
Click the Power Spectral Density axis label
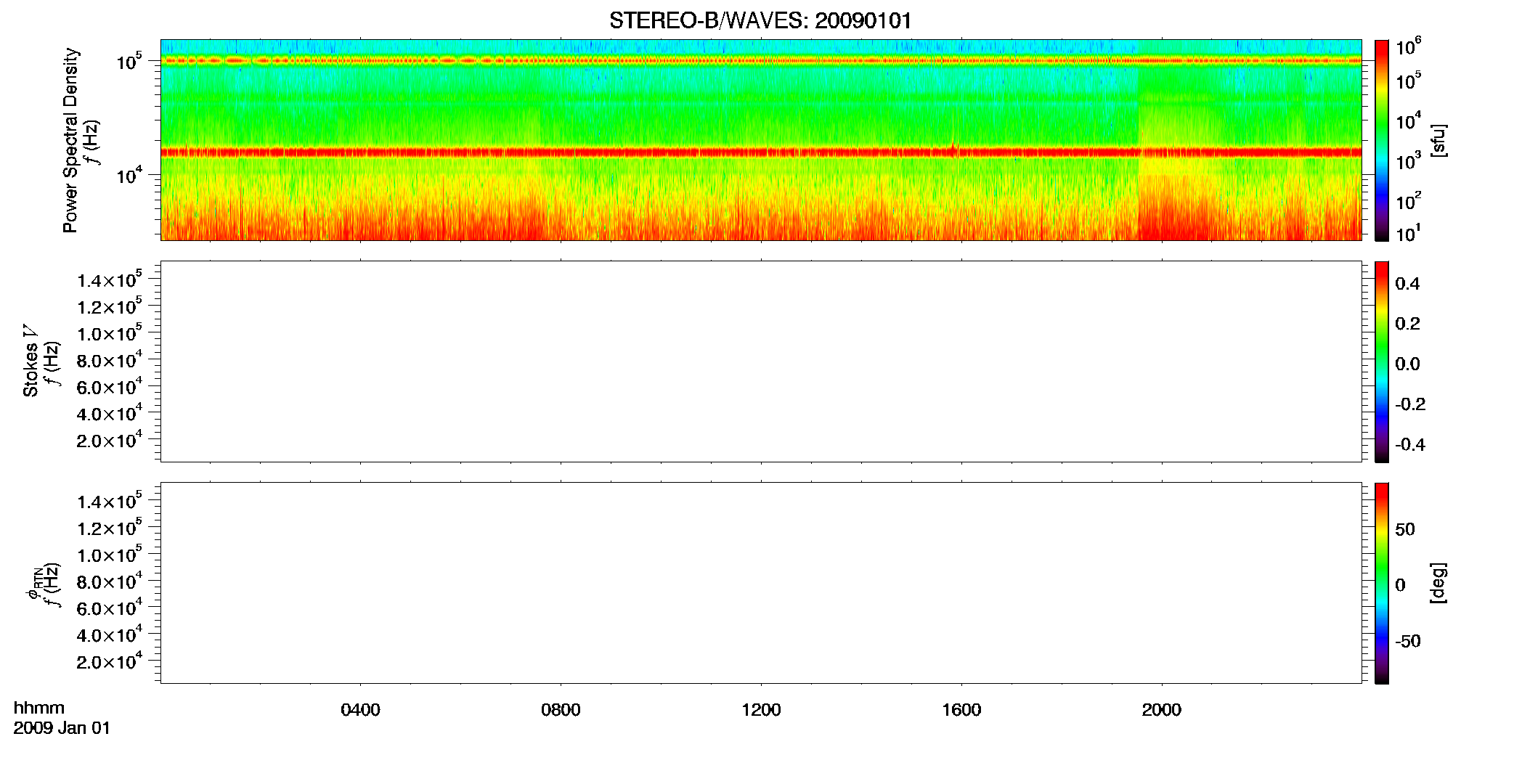tap(71, 140)
